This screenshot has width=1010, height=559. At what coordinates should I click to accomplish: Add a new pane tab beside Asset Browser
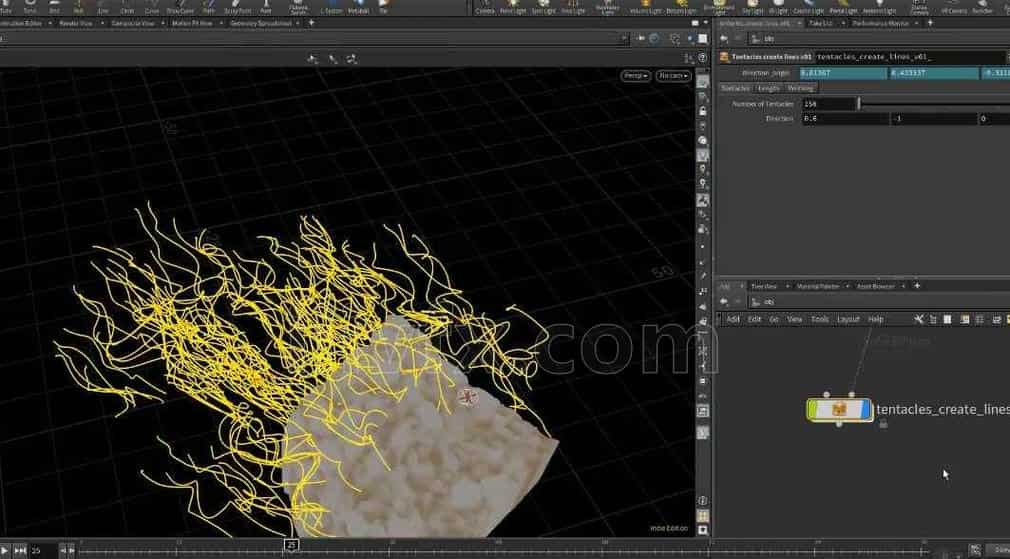pos(917,286)
